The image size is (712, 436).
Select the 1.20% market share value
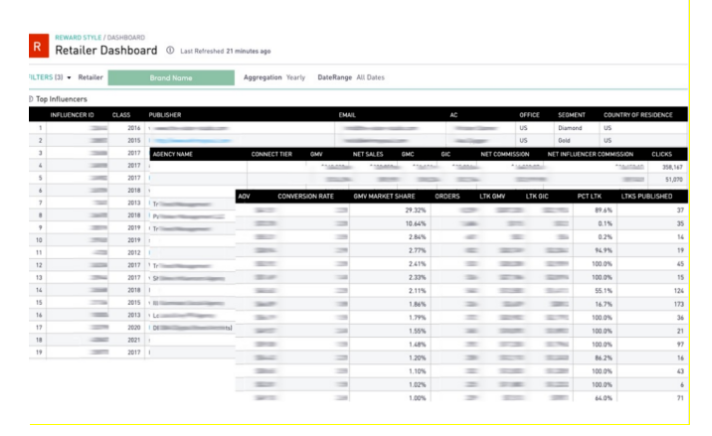[x=417, y=358]
